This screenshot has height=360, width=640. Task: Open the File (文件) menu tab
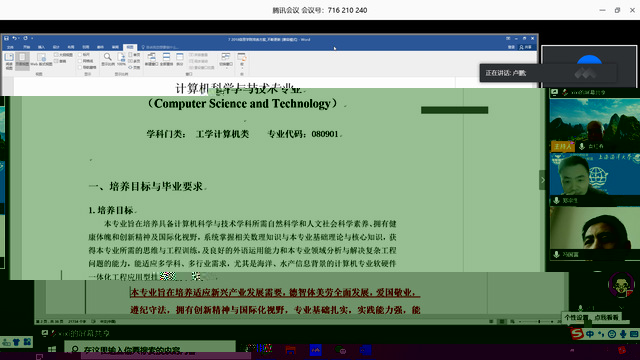[10, 47]
